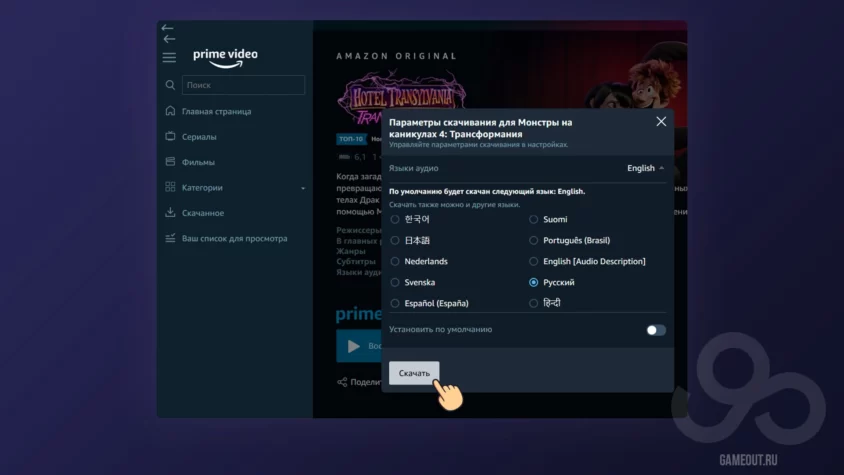Viewport: 844px width, 475px height.
Task: Click the Скачать download button
Action: click(414, 373)
